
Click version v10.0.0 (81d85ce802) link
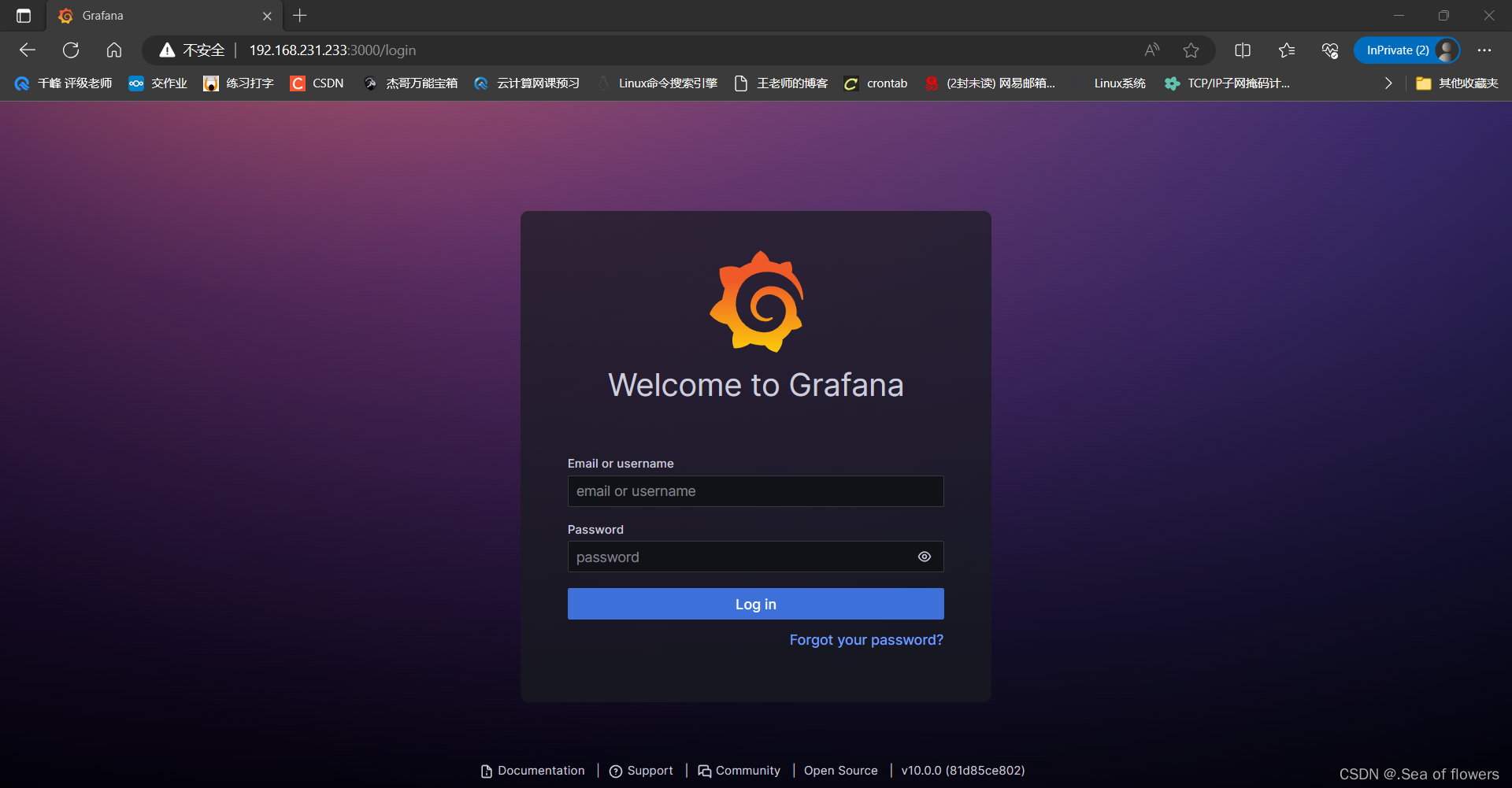coord(963,771)
